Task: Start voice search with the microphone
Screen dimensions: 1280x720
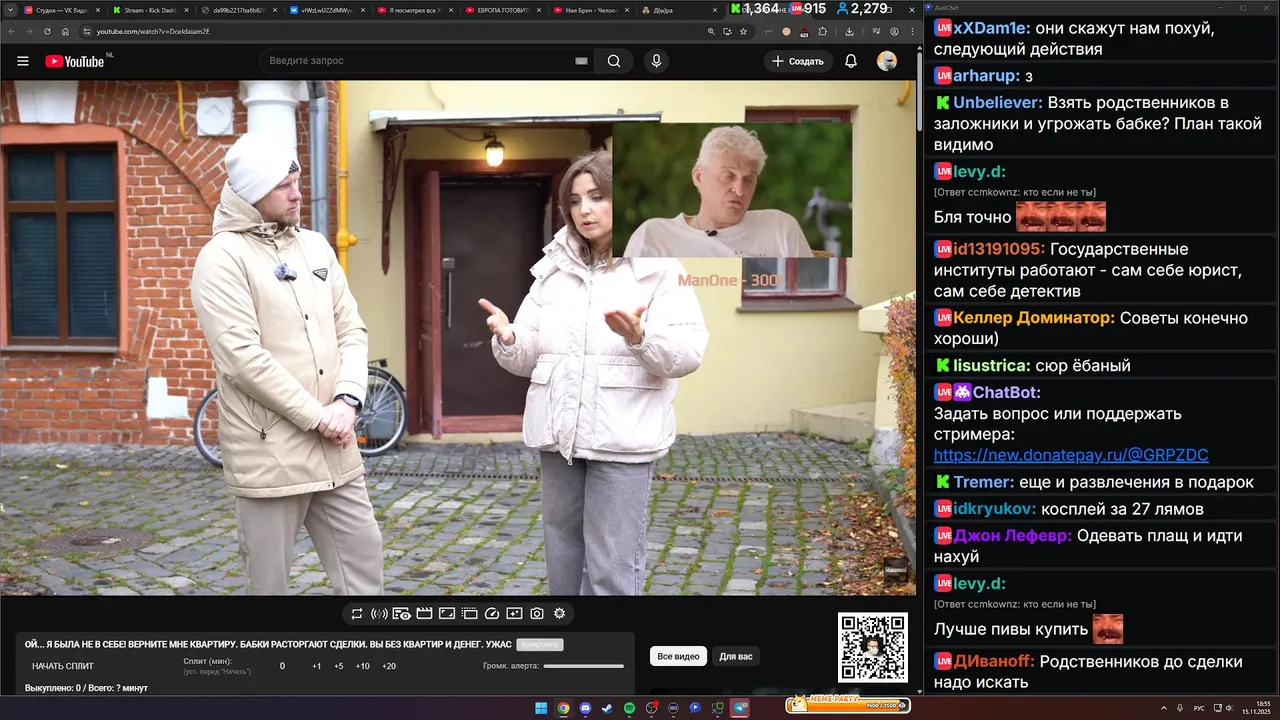Action: pyautogui.click(x=656, y=61)
